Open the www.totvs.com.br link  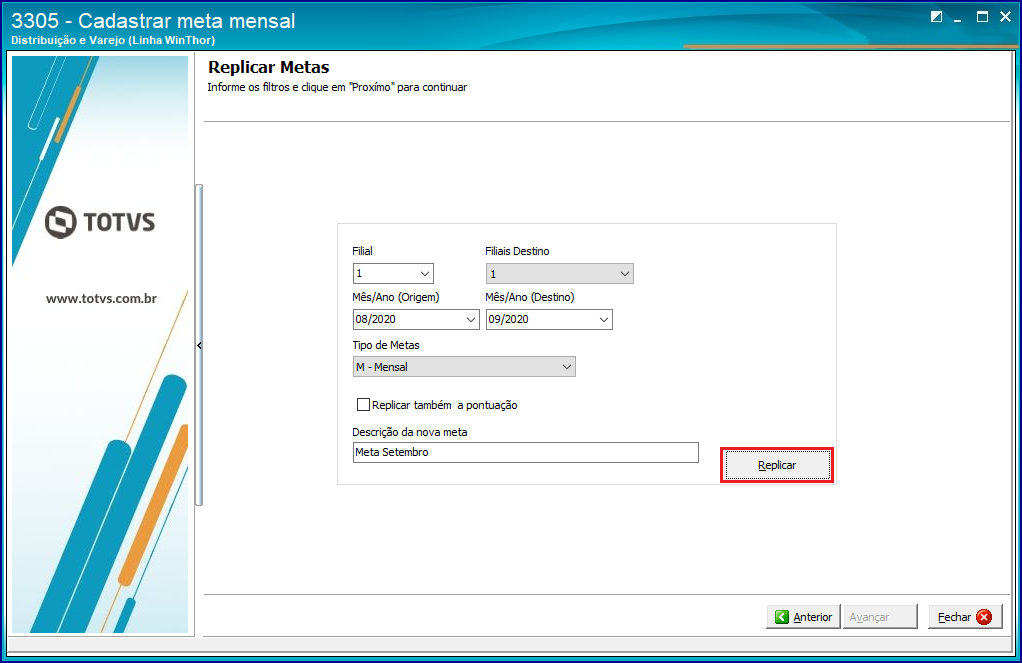(x=101, y=299)
